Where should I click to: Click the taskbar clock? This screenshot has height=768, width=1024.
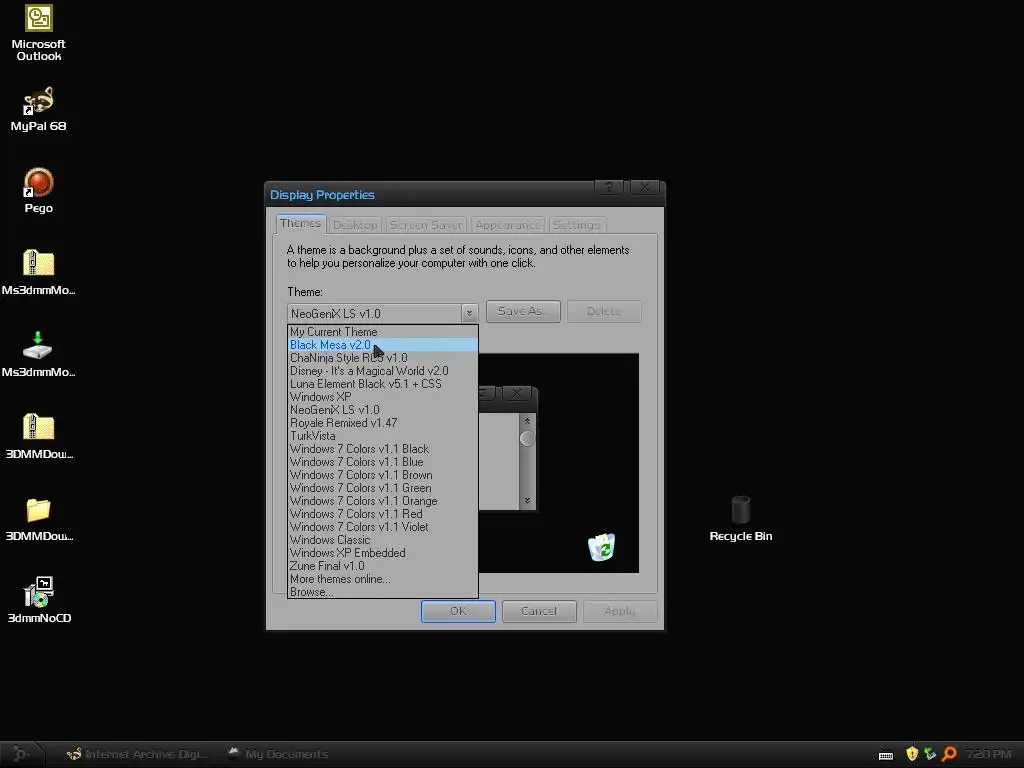coord(989,754)
